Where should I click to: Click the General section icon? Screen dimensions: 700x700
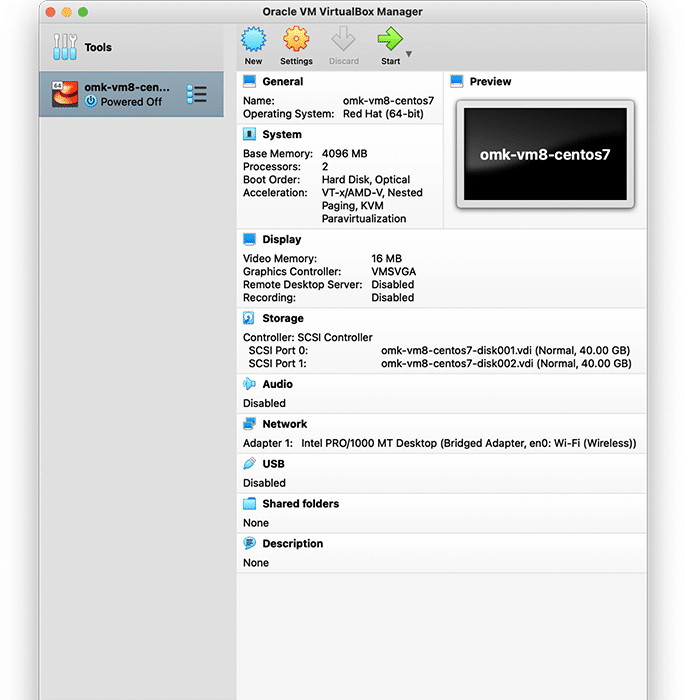pos(249,81)
